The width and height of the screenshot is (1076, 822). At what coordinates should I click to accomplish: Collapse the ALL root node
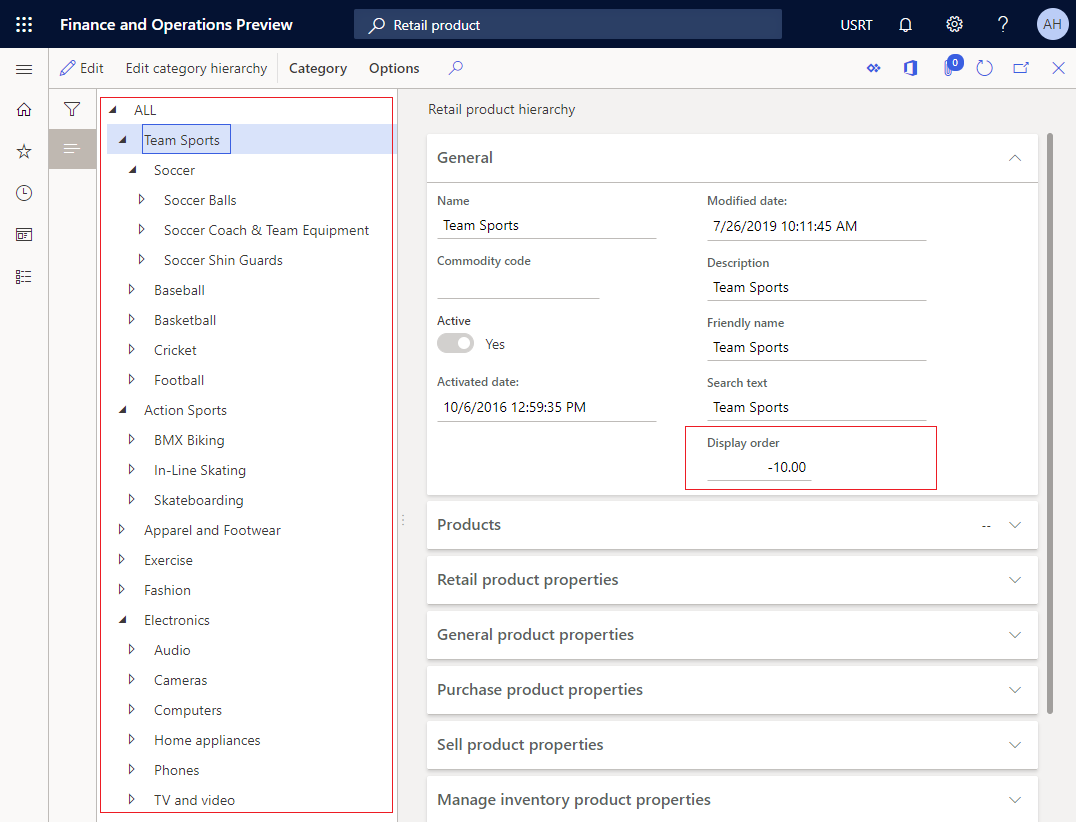click(113, 110)
